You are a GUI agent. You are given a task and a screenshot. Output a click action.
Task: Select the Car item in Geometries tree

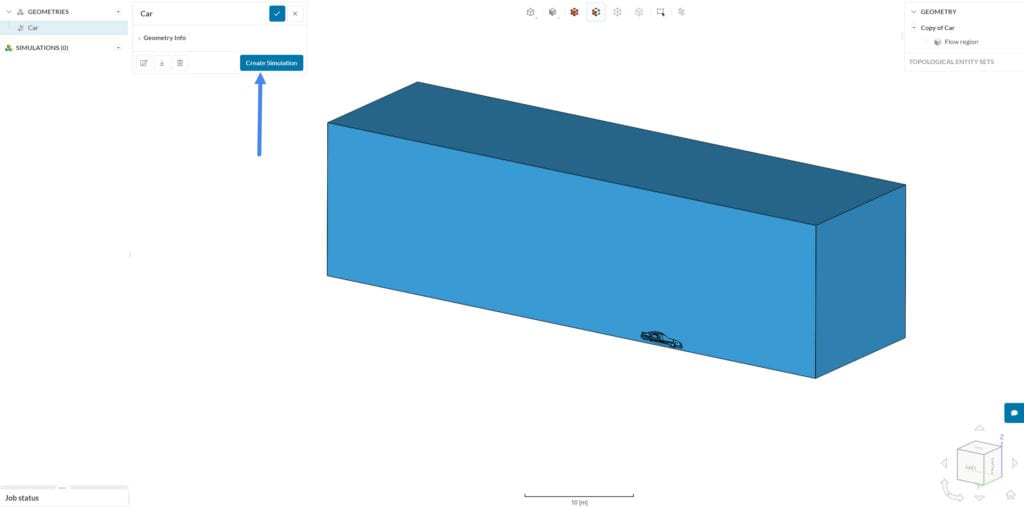(x=64, y=27)
